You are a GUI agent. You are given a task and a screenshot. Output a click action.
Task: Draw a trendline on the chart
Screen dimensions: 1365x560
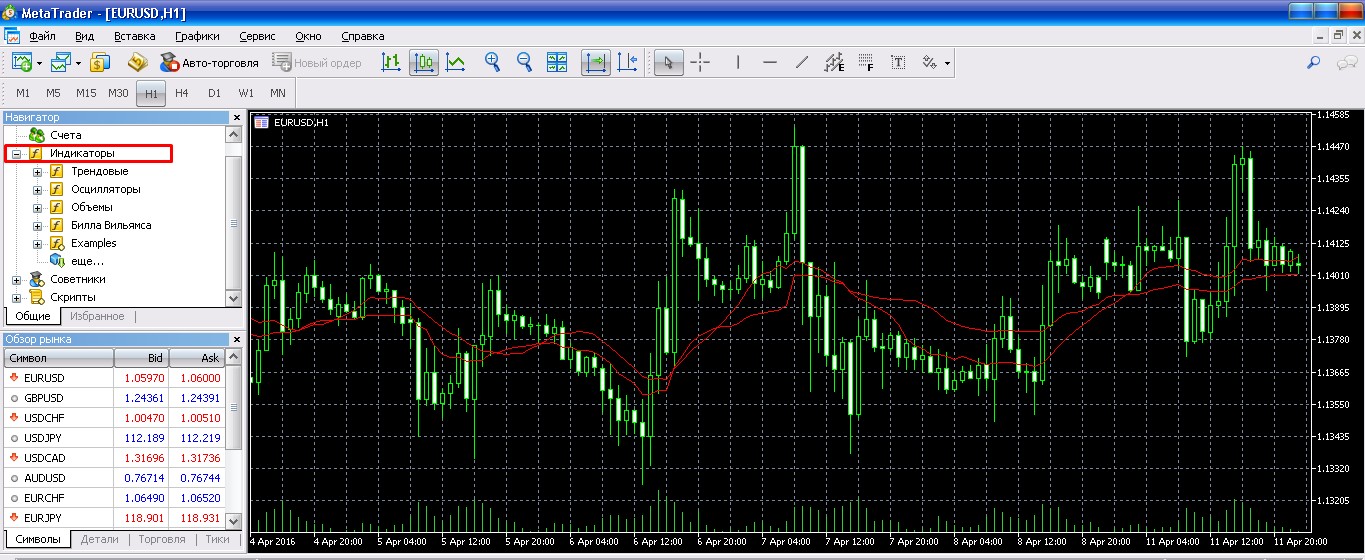[x=802, y=63]
